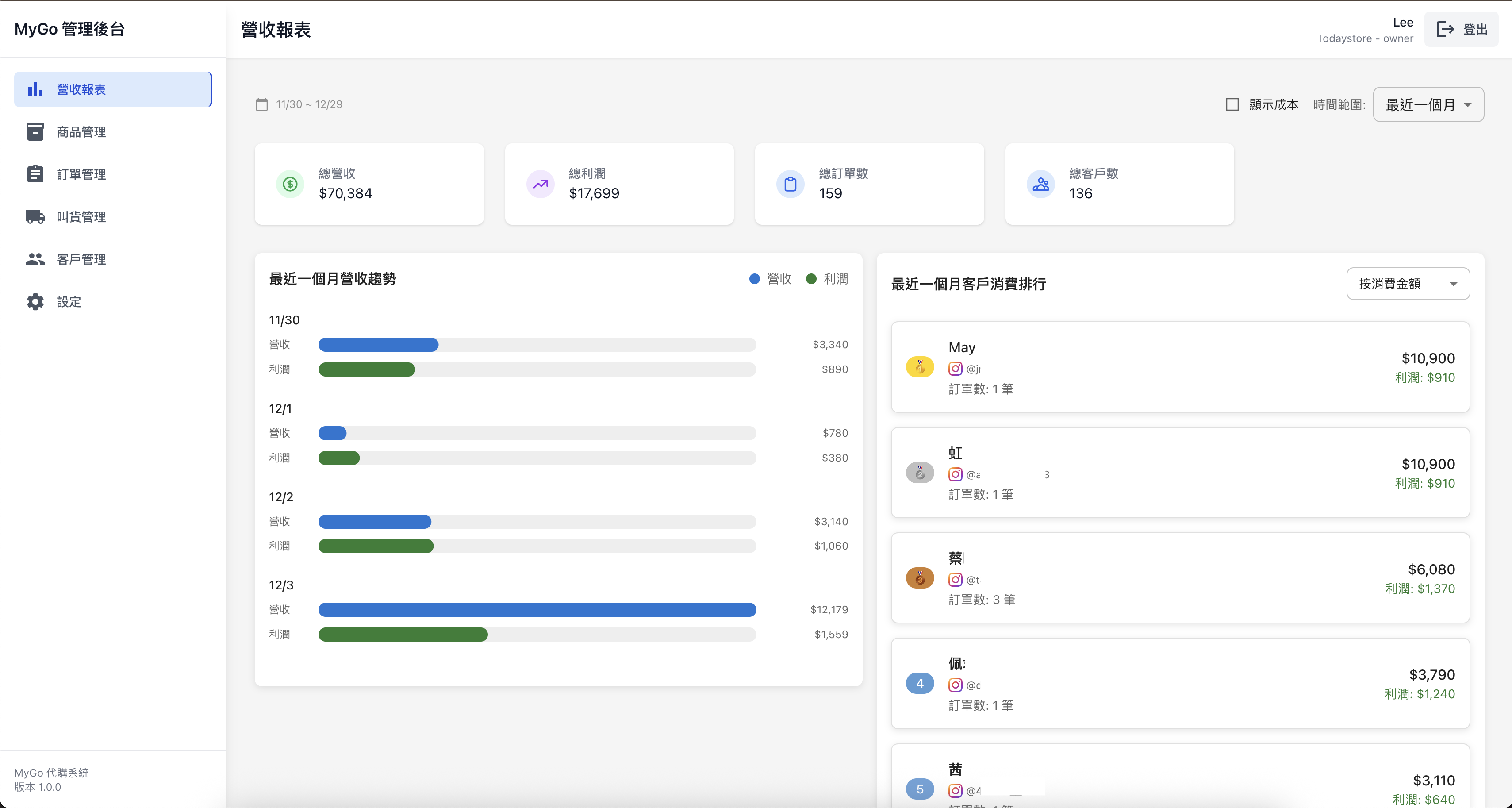
Task: Click the green dollar icon on 總營收 card
Action: point(289,184)
